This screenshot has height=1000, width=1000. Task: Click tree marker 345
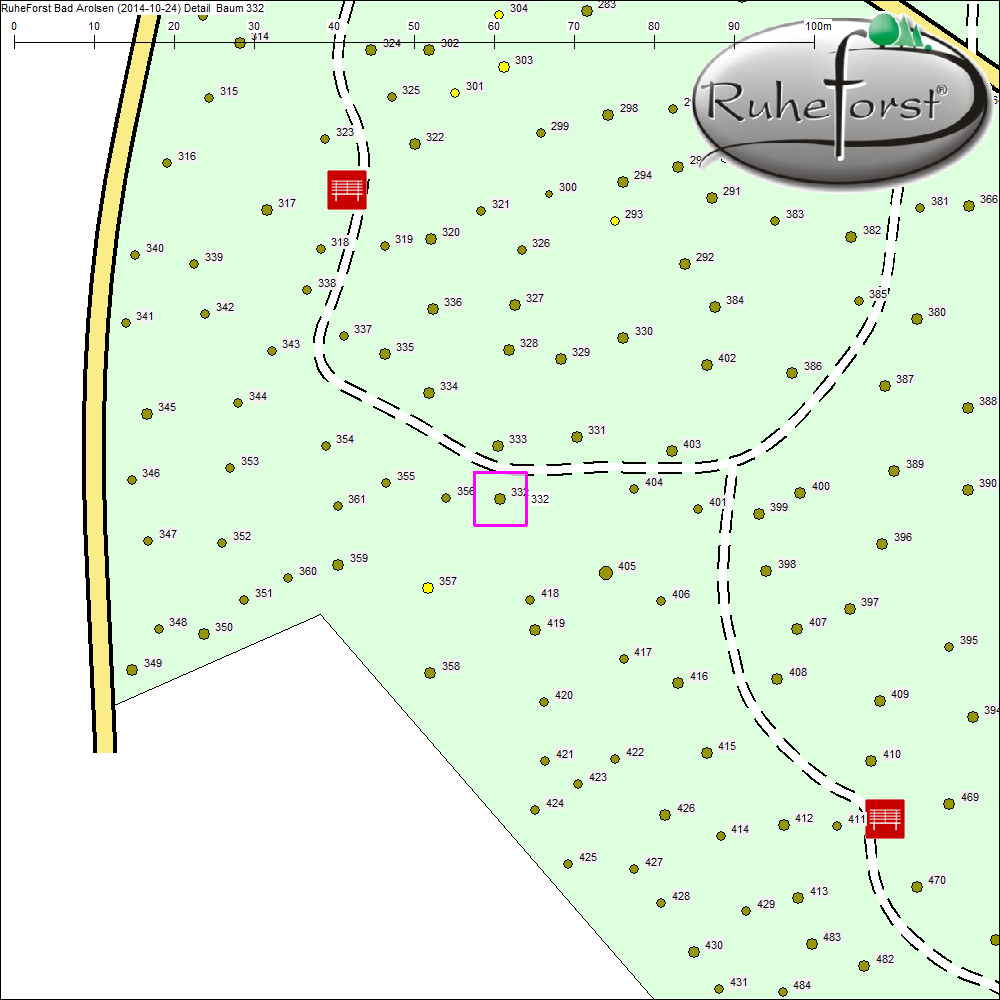147,413
